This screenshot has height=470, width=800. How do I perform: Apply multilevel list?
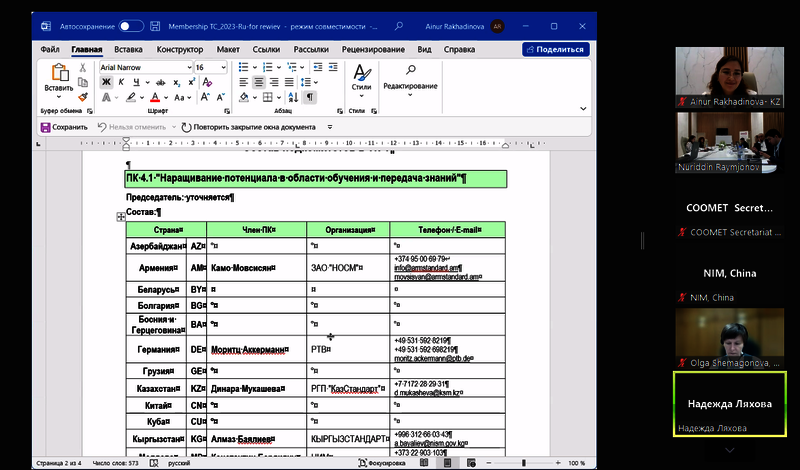[292, 67]
